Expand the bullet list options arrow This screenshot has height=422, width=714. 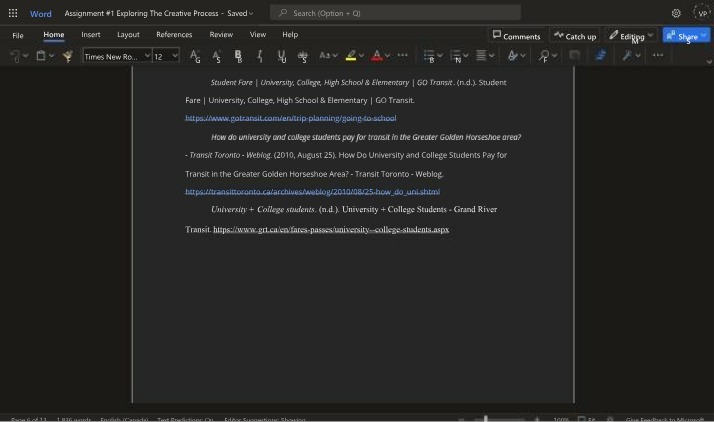(x=440, y=56)
